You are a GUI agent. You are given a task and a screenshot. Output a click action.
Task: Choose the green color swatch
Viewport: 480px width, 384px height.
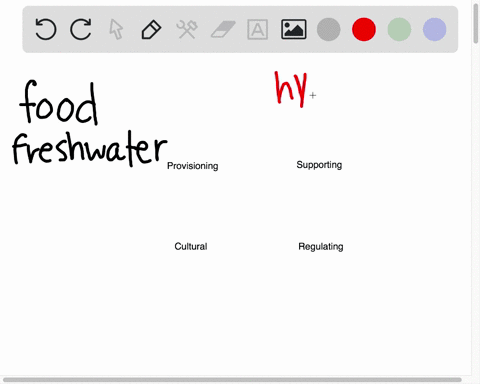click(399, 29)
